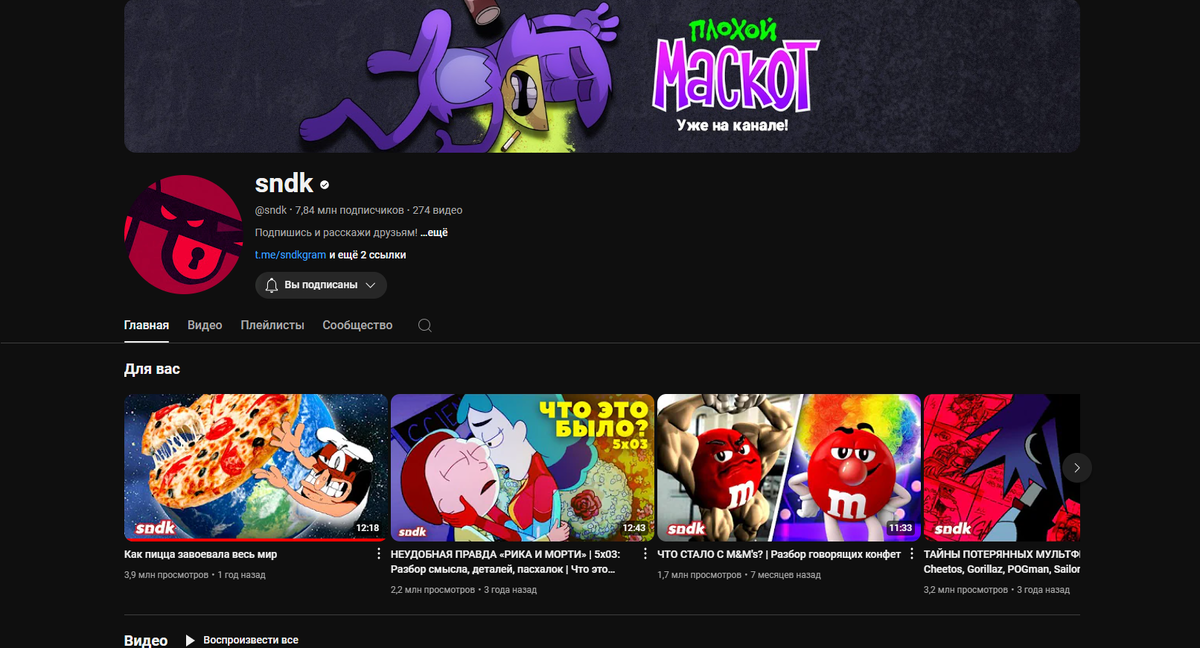Click the play icon beside Воспроизвести все

[190, 640]
